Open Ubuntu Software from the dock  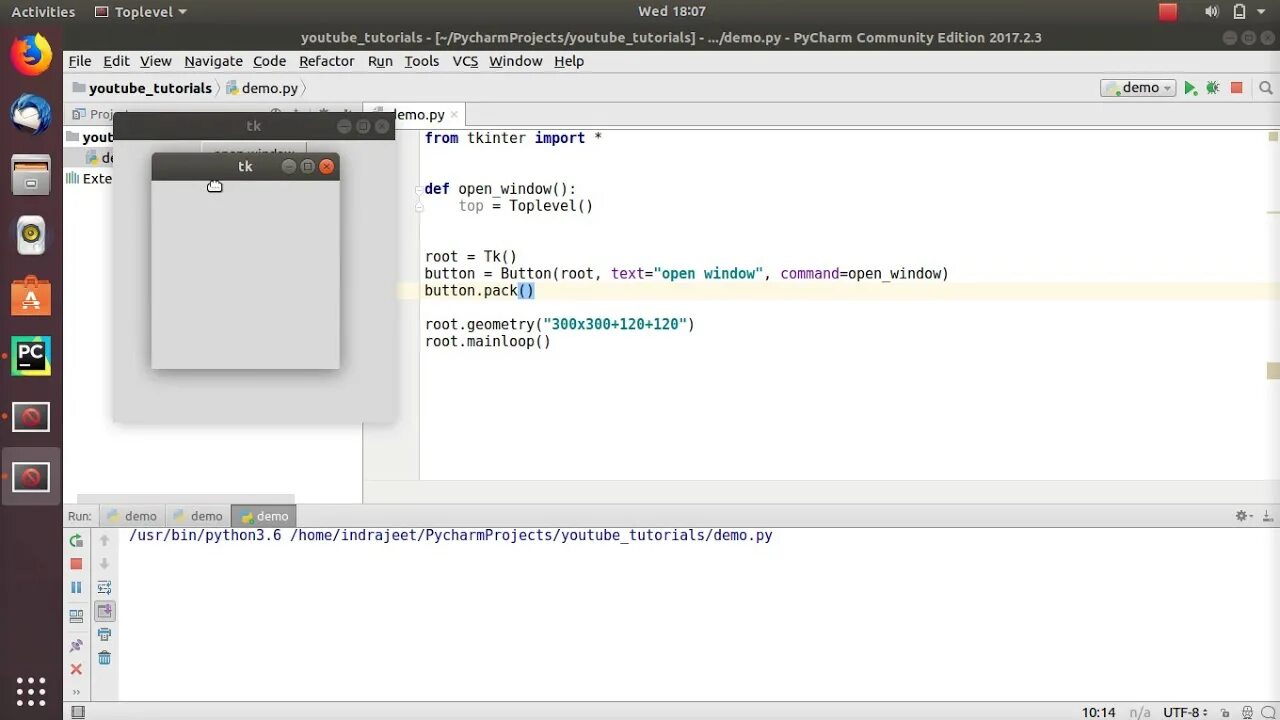31,296
